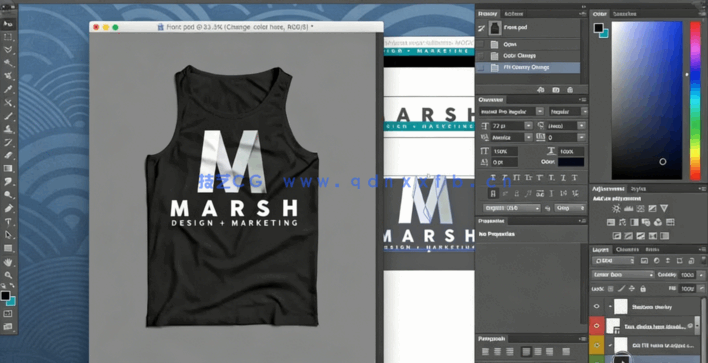
Task: Select the Rectangular Marquee tool
Action: tap(8, 37)
